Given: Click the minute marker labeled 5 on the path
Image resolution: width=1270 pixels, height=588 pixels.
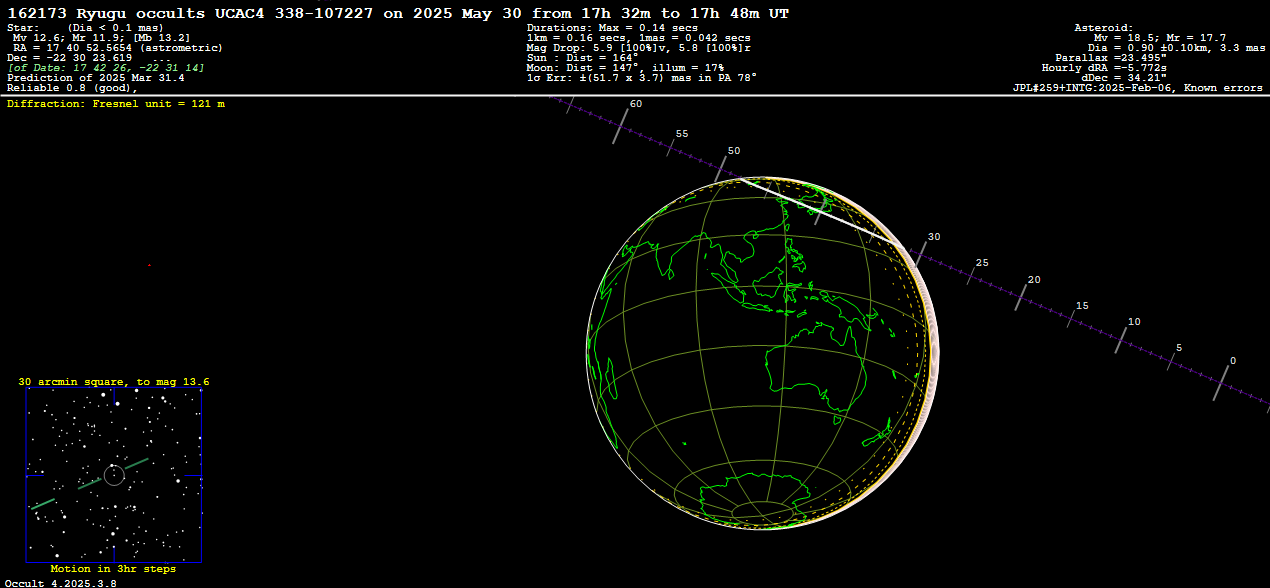Looking at the screenshot, I should 1170,361.
